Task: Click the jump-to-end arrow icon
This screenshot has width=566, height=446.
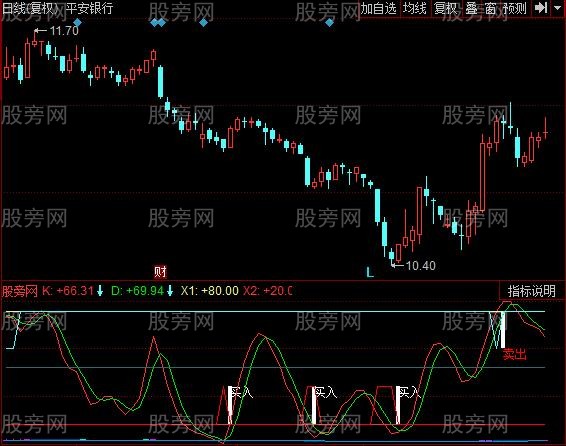Action: click(x=541, y=8)
